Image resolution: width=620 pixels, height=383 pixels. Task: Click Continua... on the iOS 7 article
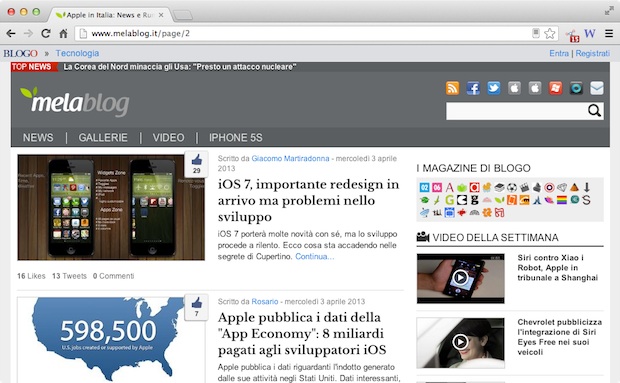click(x=315, y=257)
